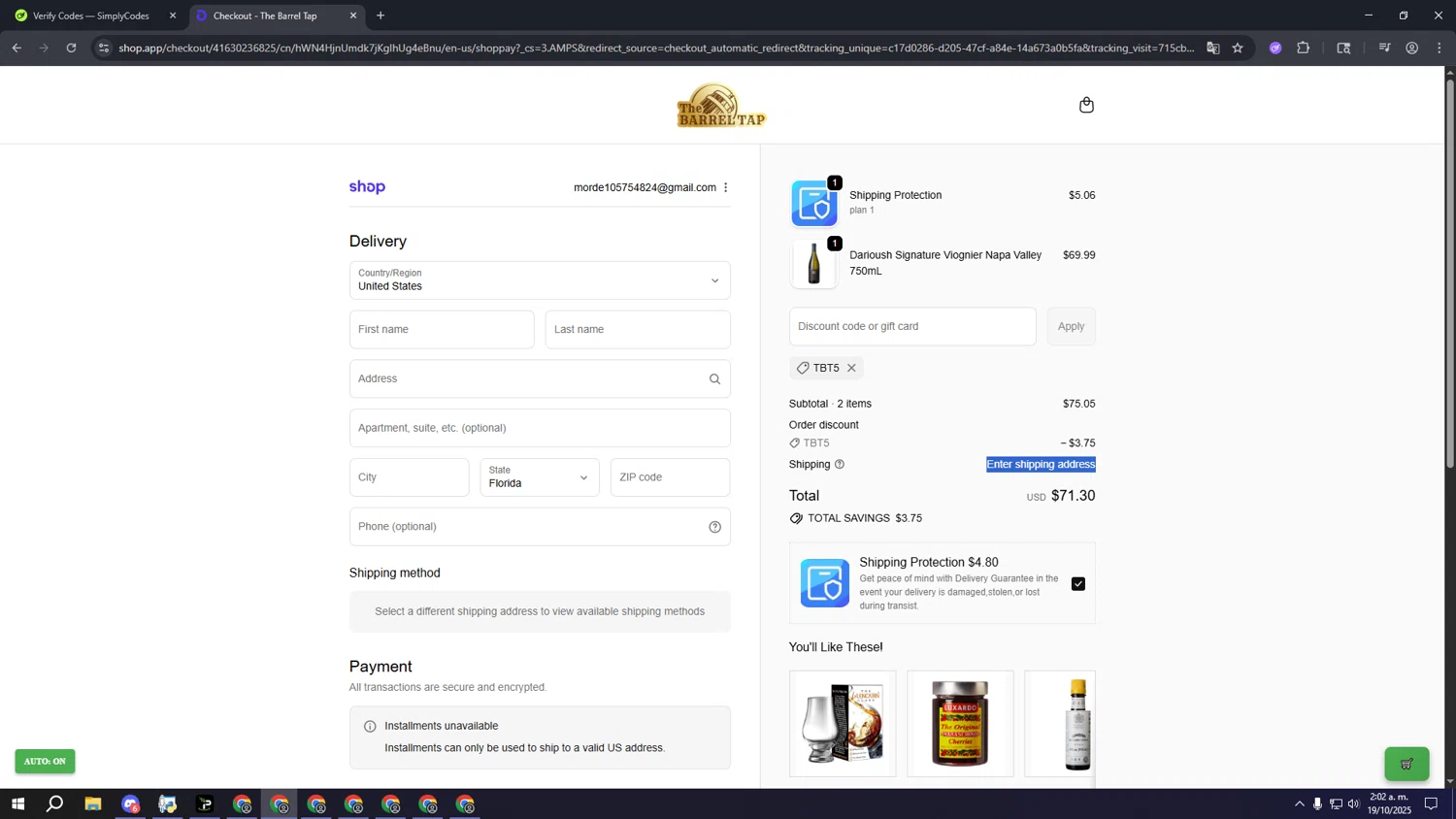Toggle the AUTO: ON button
This screenshot has width=1456, height=819.
click(x=45, y=762)
